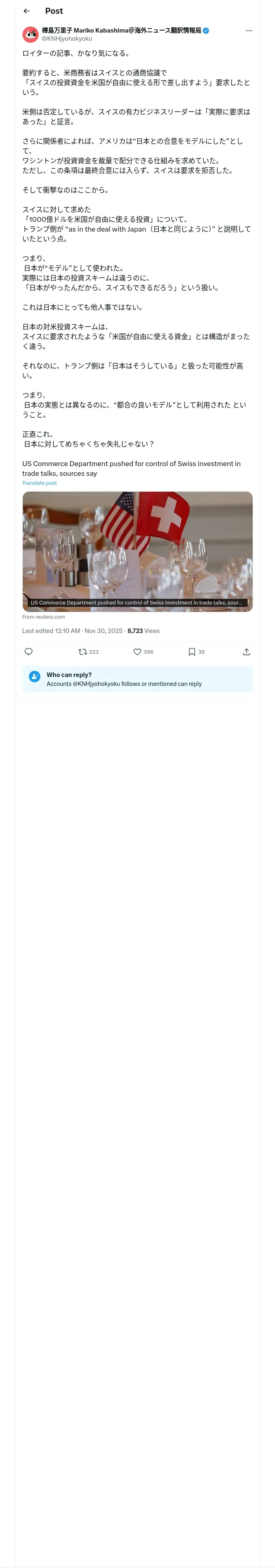Click the Last edited timestamp
Image resolution: width=275 pixels, height=1568 pixels.
click(72, 631)
